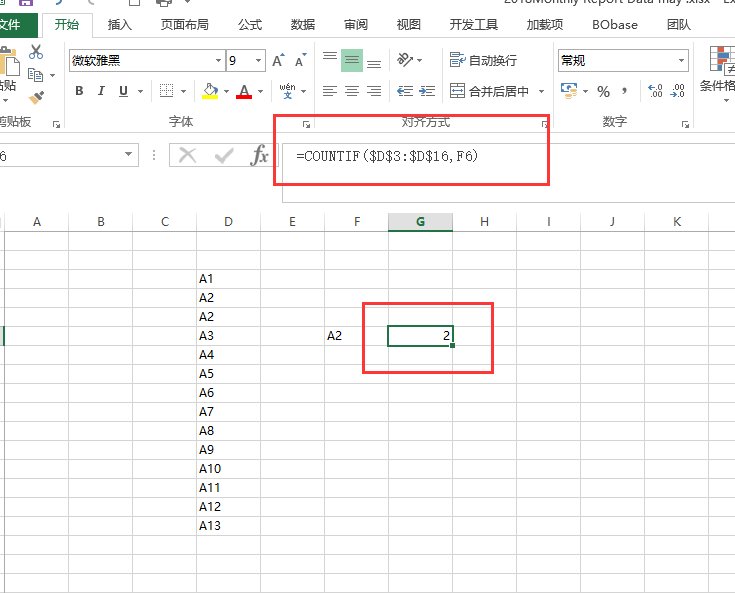The height and width of the screenshot is (593, 735).
Task: Click the wén phonetic guide icon
Action: [x=287, y=90]
